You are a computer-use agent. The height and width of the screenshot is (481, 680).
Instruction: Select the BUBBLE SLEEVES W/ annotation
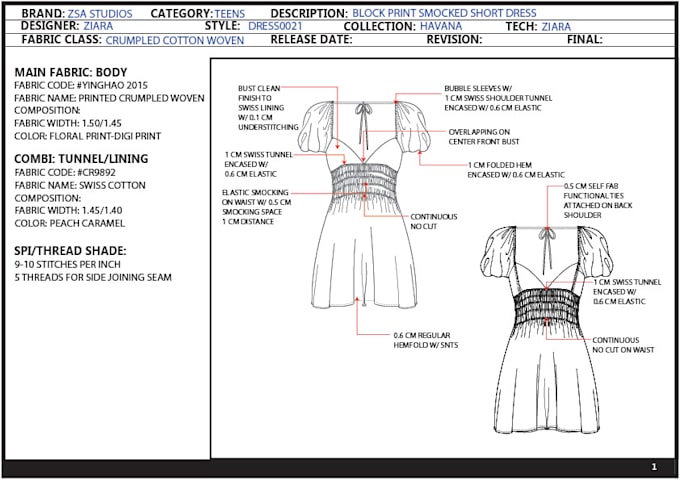(x=498, y=98)
